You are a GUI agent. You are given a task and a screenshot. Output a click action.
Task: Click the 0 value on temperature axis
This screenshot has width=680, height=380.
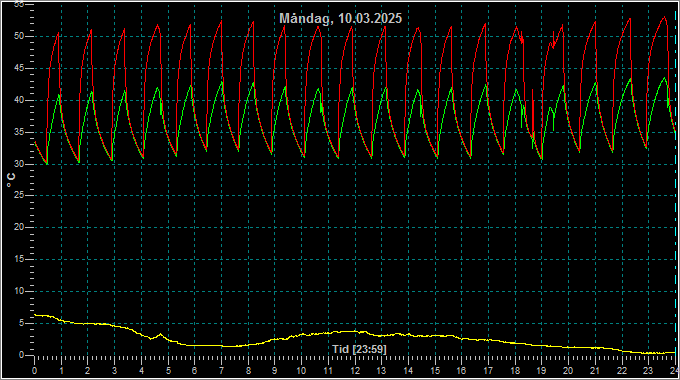22,355
